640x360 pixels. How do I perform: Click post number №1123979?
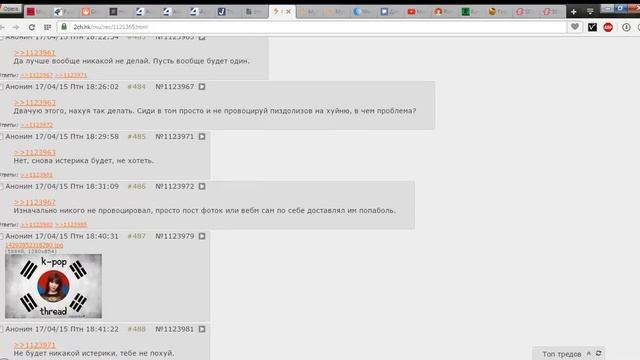click(x=175, y=236)
